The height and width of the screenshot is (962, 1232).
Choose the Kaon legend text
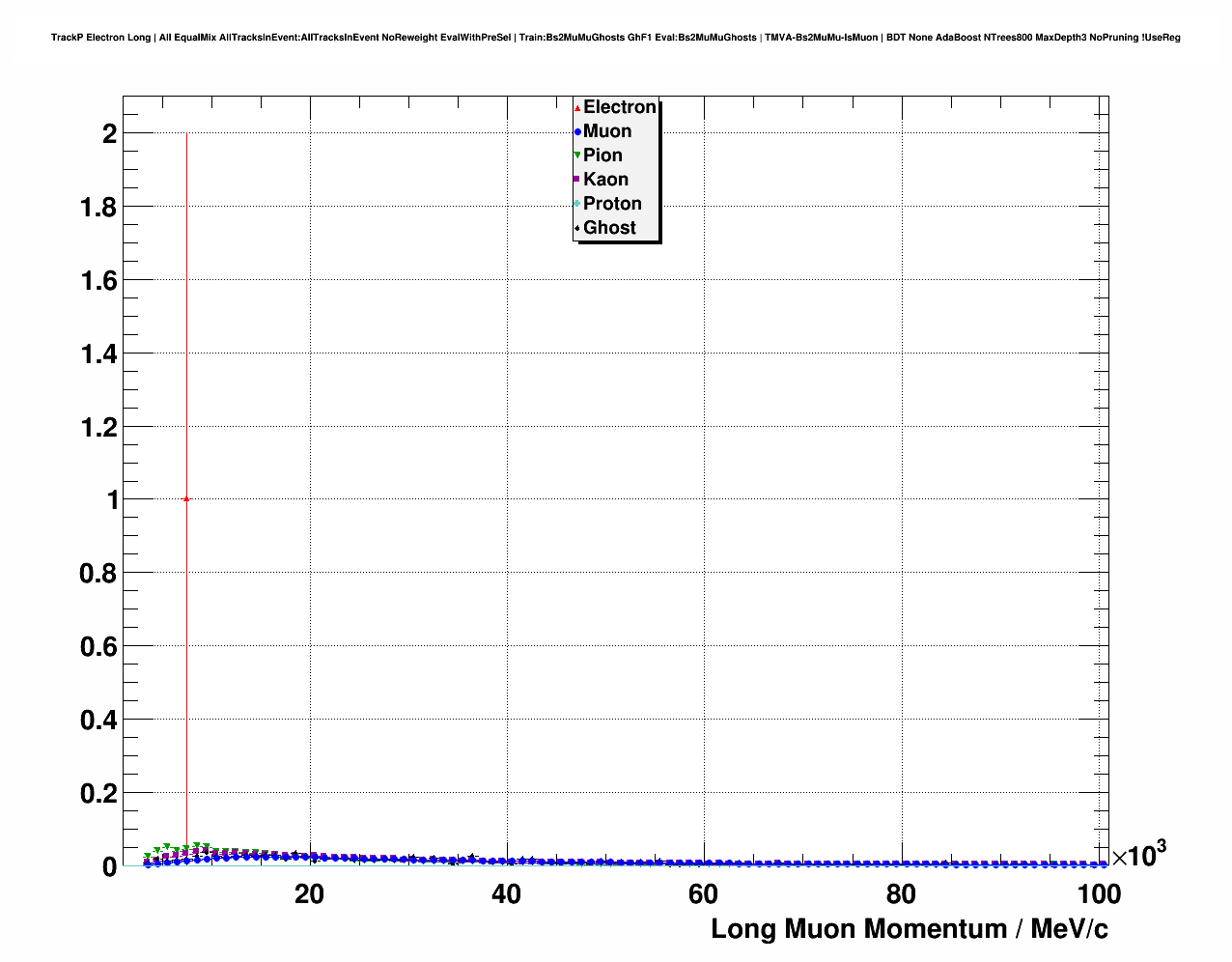tap(605, 180)
